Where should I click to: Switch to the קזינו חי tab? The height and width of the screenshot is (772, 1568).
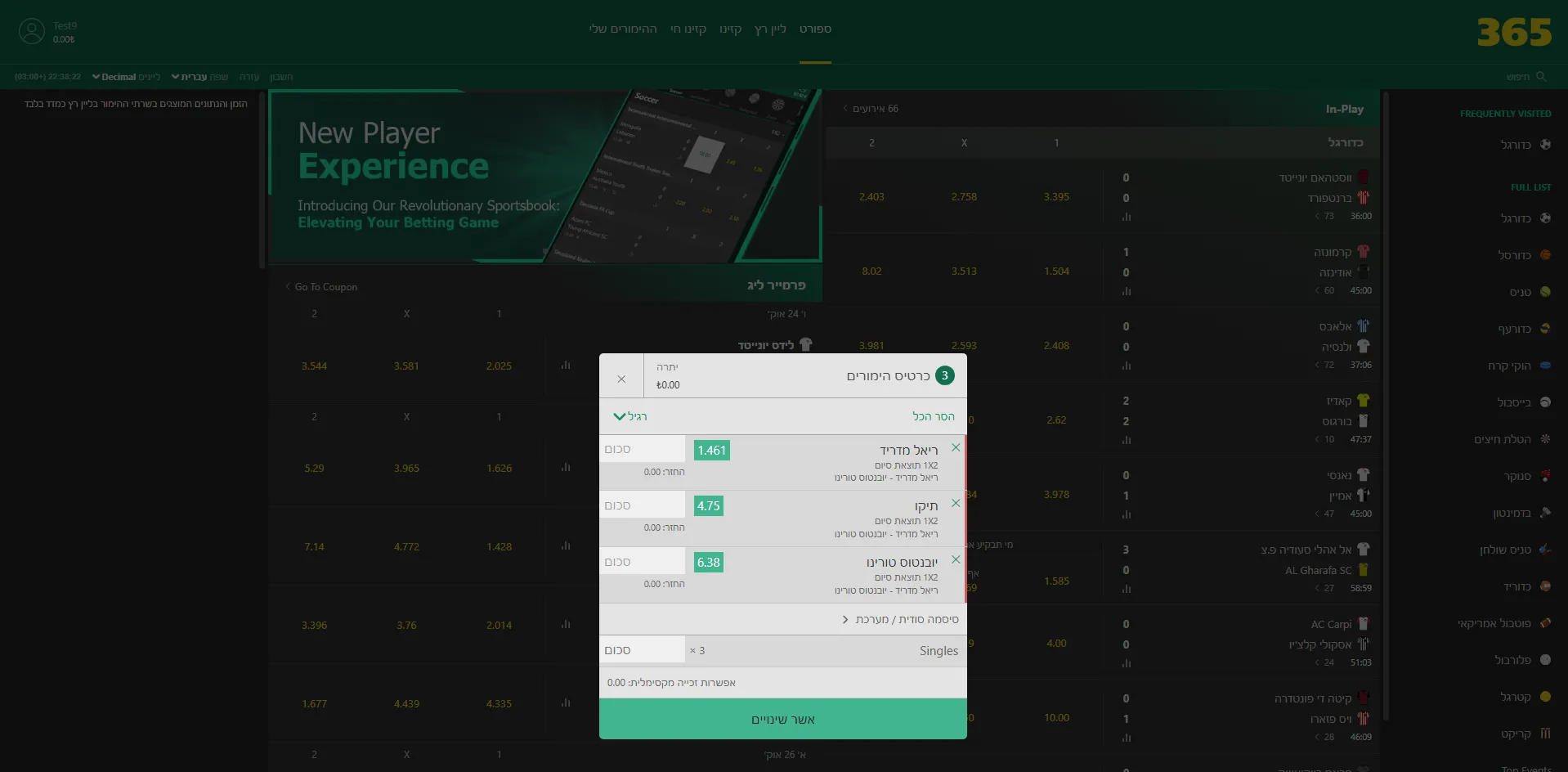pos(689,29)
